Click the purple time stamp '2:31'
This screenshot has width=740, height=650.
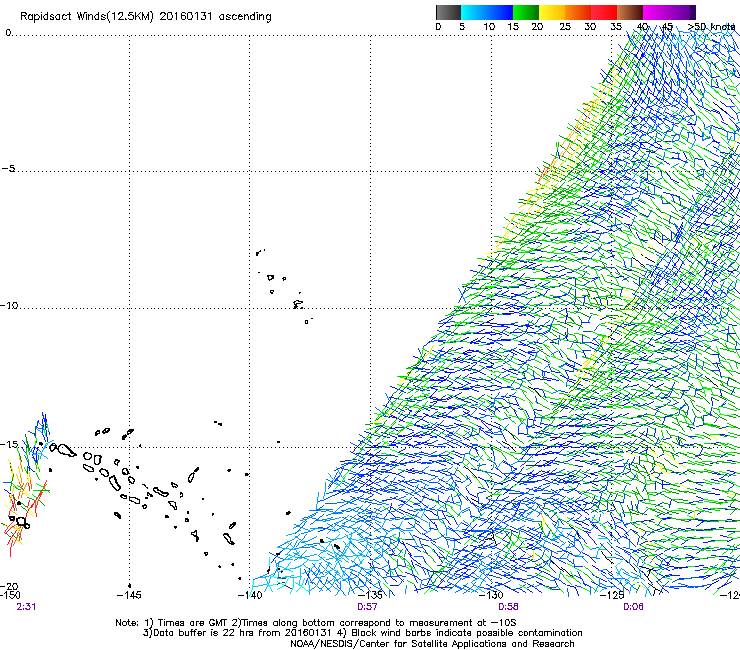coord(26,607)
